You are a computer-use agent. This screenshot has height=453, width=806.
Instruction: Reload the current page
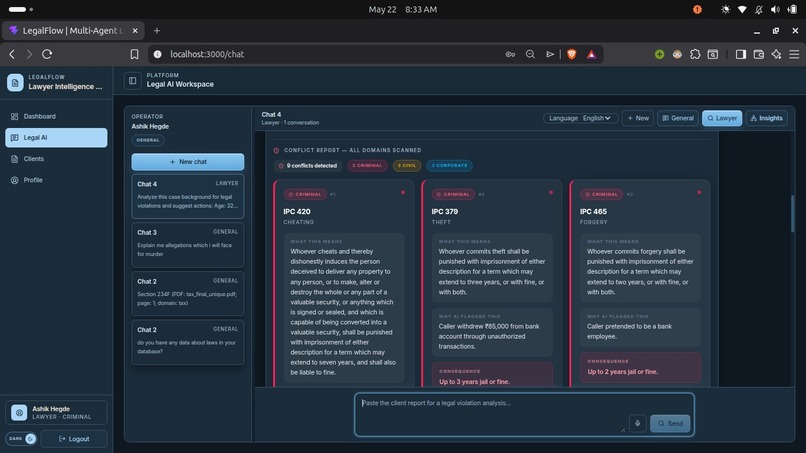(x=47, y=54)
